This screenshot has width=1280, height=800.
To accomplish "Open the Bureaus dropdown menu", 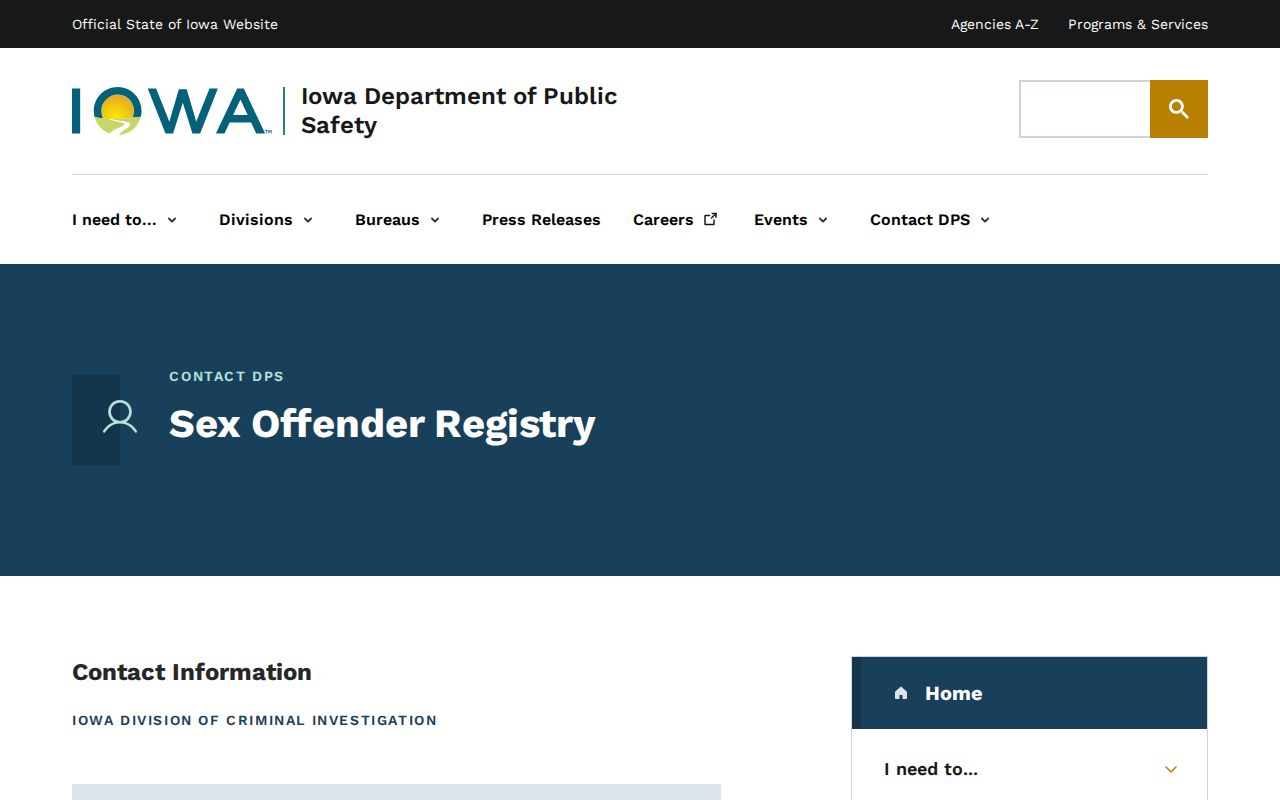I will coord(398,220).
